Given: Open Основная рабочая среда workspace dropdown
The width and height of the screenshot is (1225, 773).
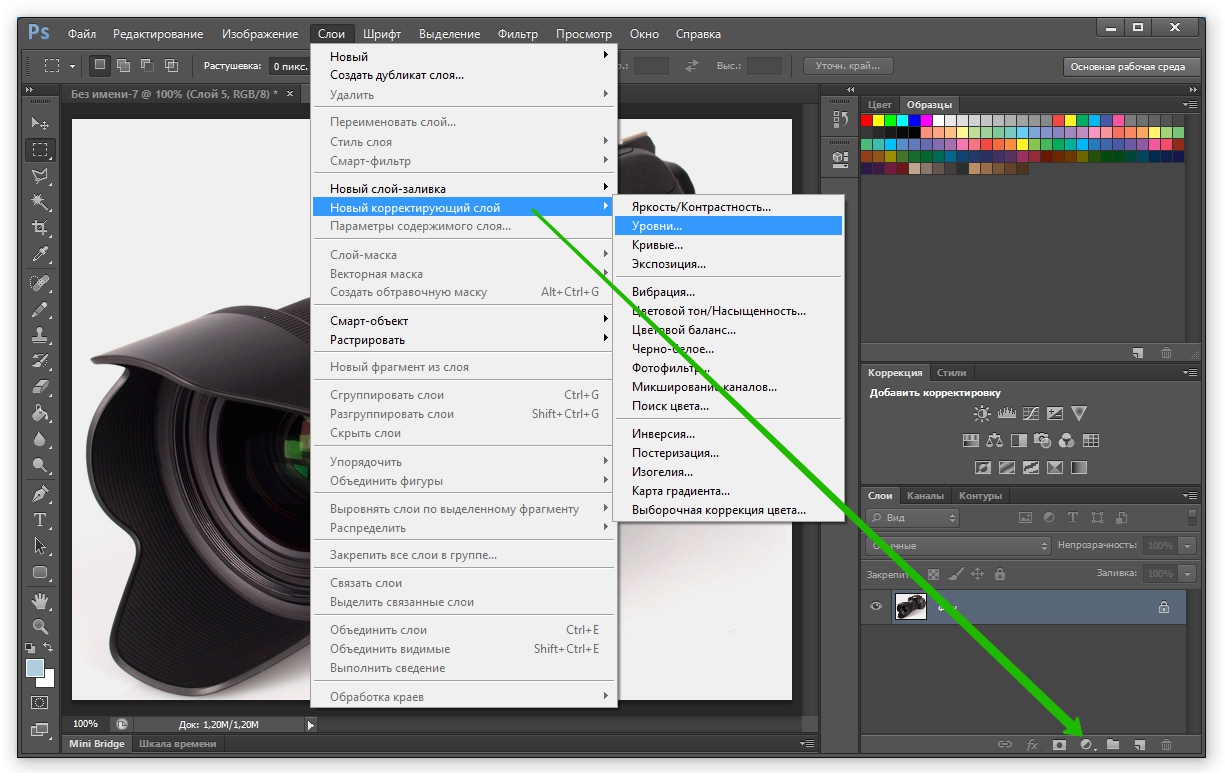Looking at the screenshot, I should [x=1131, y=67].
